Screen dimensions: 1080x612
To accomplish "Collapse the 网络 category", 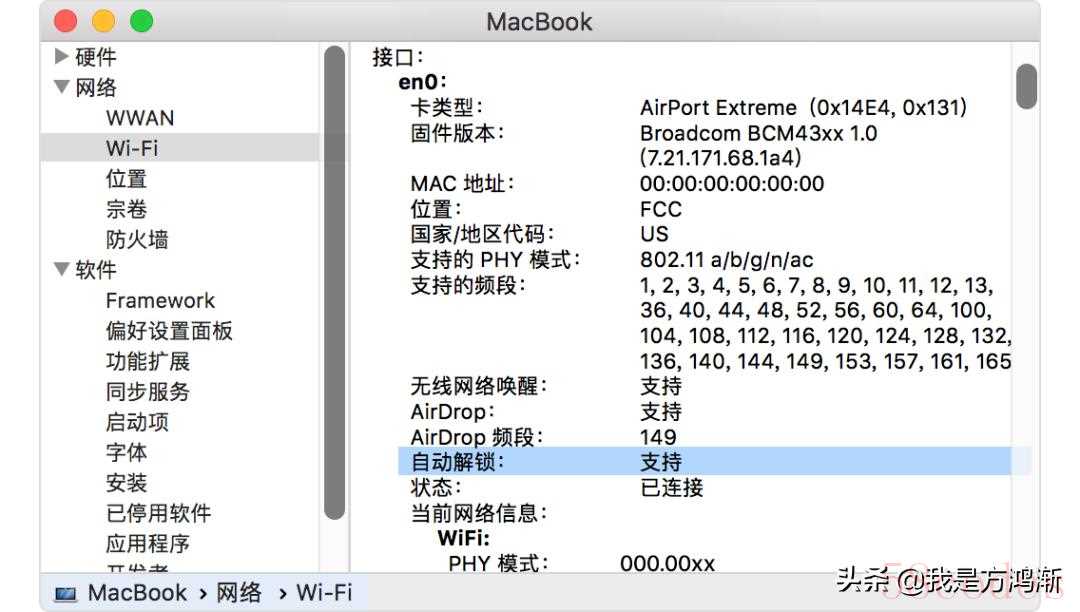I will coord(61,87).
